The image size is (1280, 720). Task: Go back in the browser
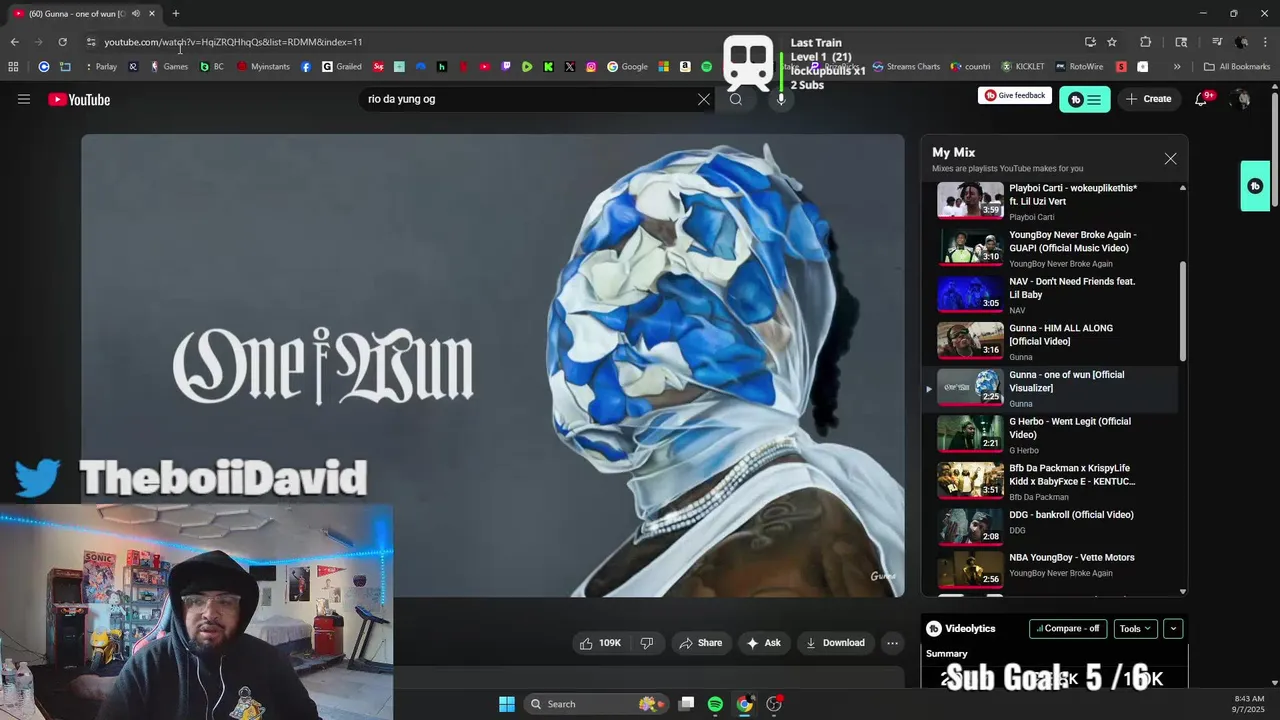coord(14,42)
